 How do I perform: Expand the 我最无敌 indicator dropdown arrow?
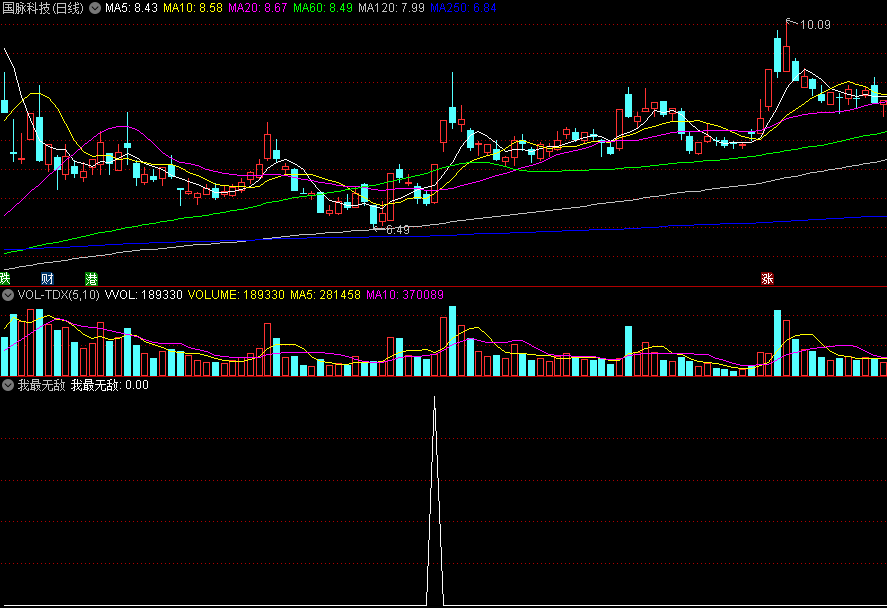pos(8,385)
